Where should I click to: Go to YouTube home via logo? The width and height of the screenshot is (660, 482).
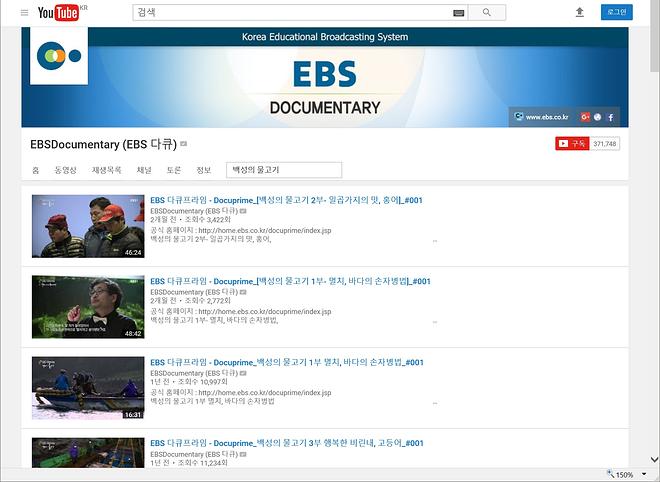point(58,13)
